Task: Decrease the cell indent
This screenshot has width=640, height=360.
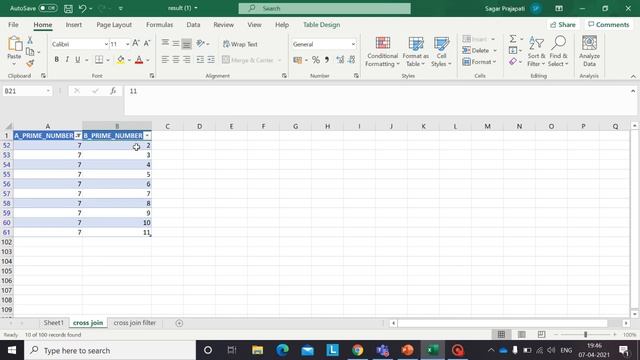Action: coord(200,60)
